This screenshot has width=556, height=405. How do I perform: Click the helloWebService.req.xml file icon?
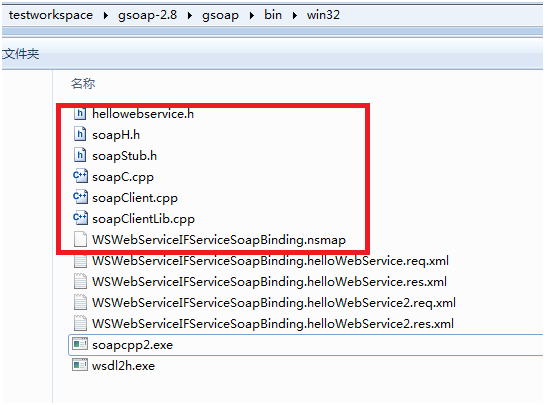[80, 261]
